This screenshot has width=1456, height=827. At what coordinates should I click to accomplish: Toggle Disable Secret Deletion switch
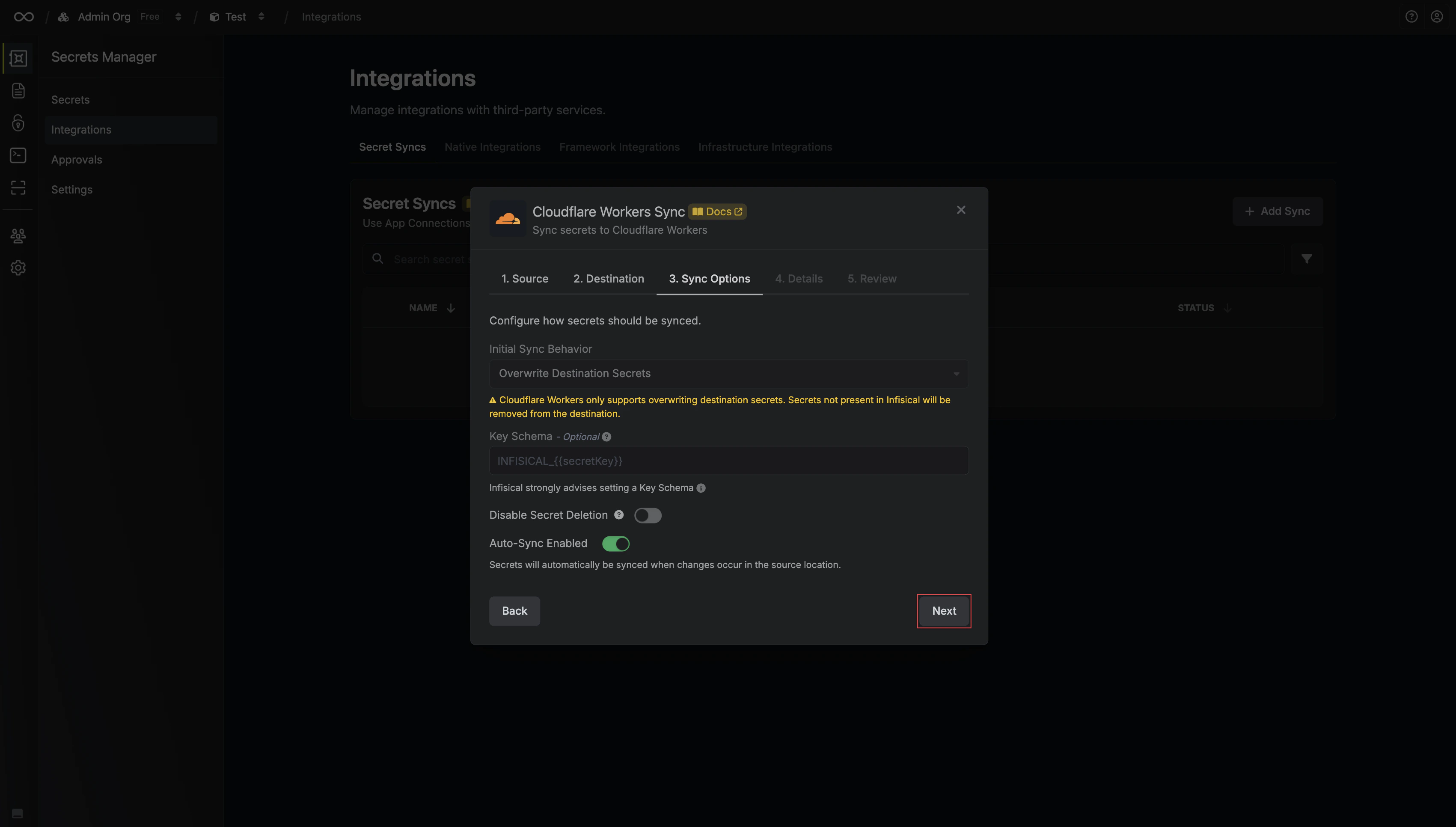click(648, 515)
